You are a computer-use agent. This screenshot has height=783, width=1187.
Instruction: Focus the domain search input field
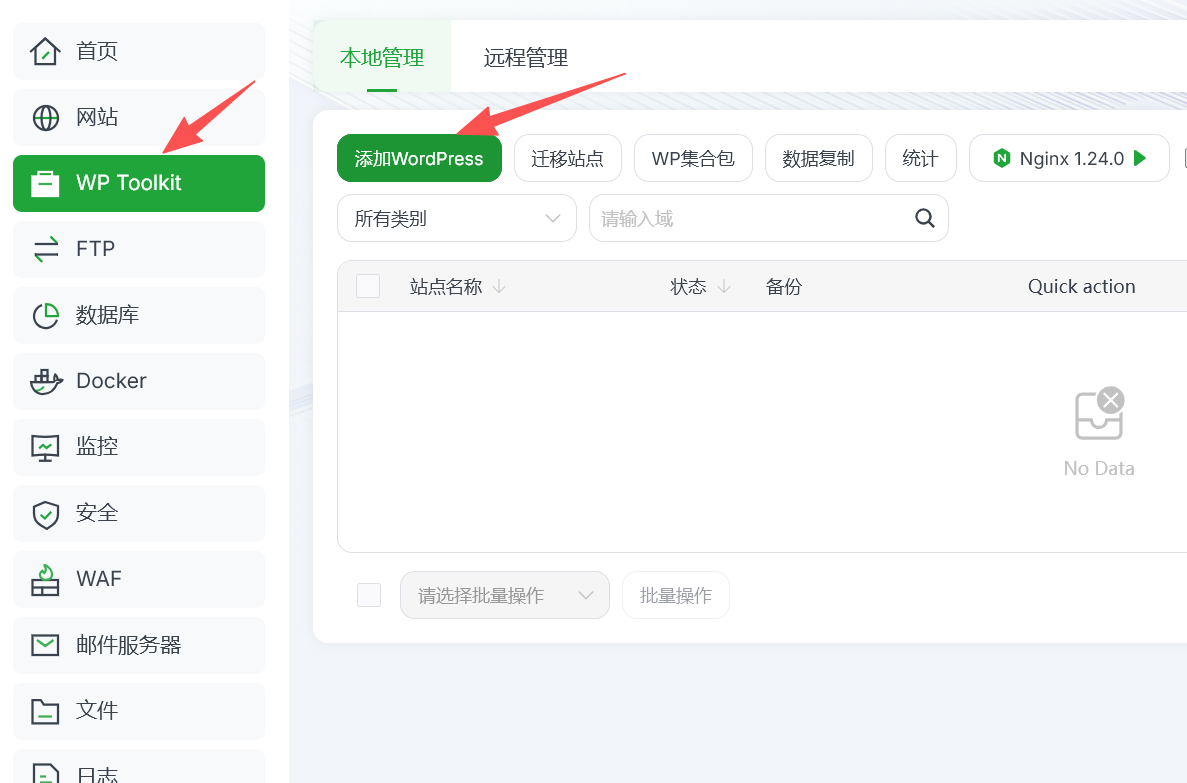coord(750,218)
